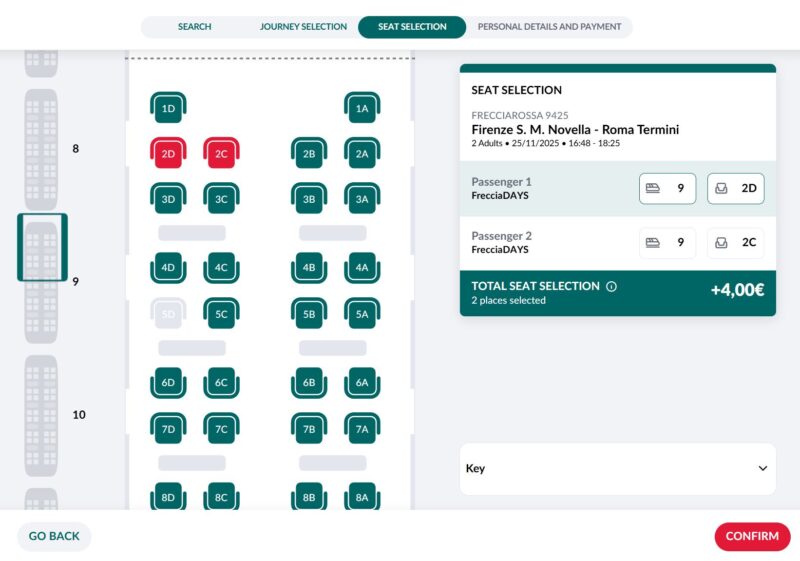
Task: Choose seat 4B on the seat map
Action: pos(309,268)
